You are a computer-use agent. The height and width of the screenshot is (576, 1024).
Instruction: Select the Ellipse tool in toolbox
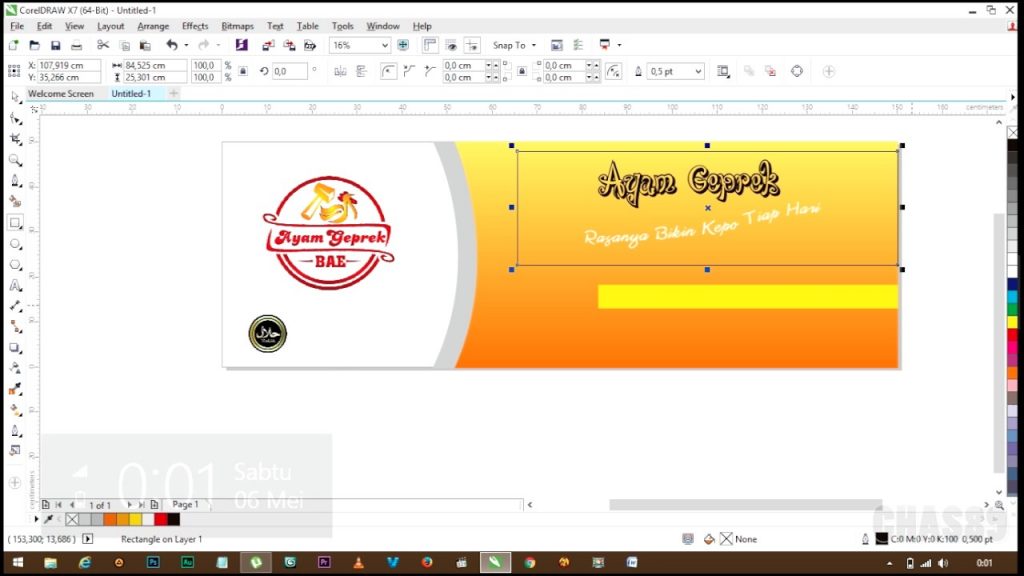(x=16, y=244)
